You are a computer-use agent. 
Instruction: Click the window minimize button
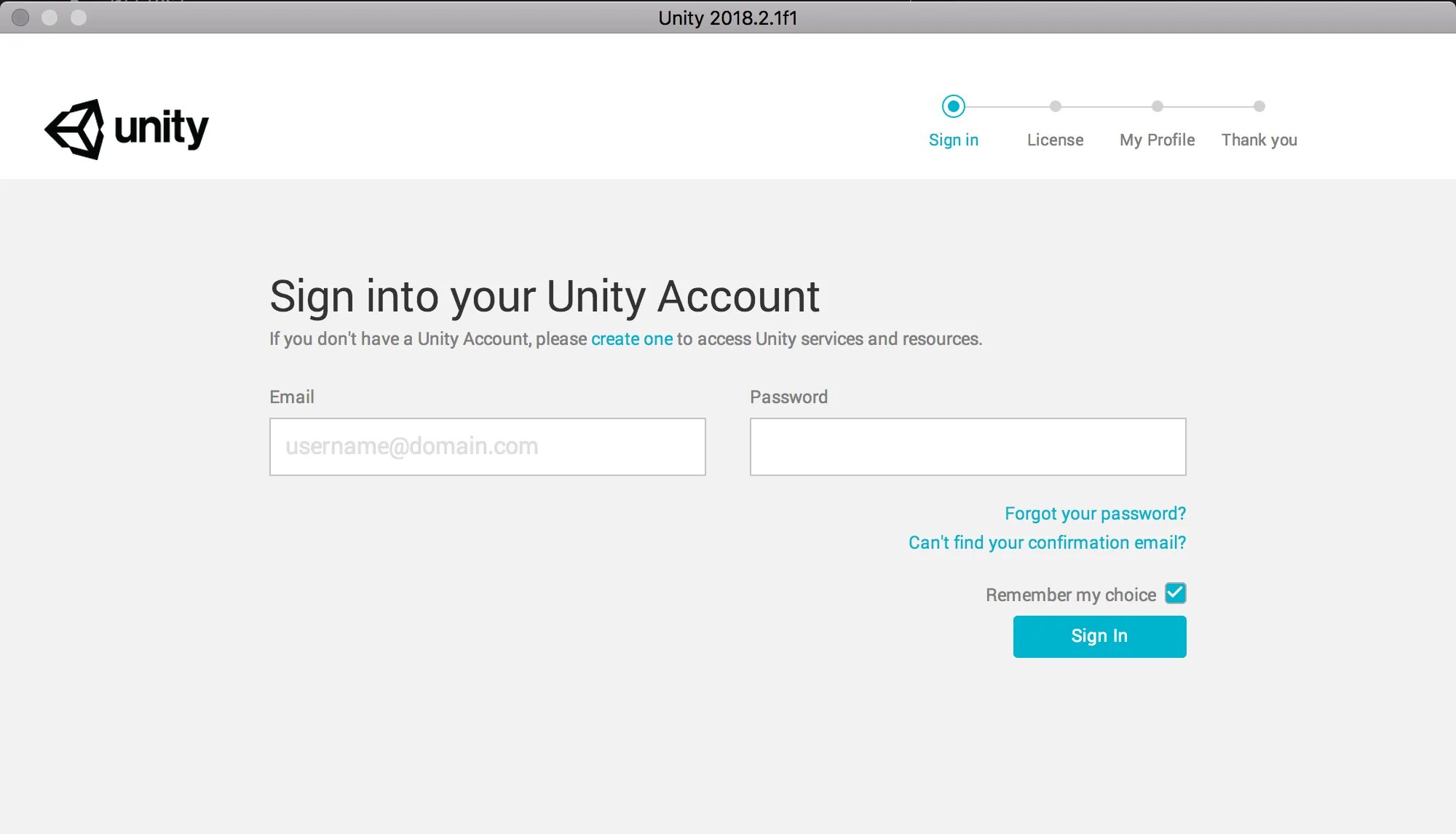click(50, 17)
